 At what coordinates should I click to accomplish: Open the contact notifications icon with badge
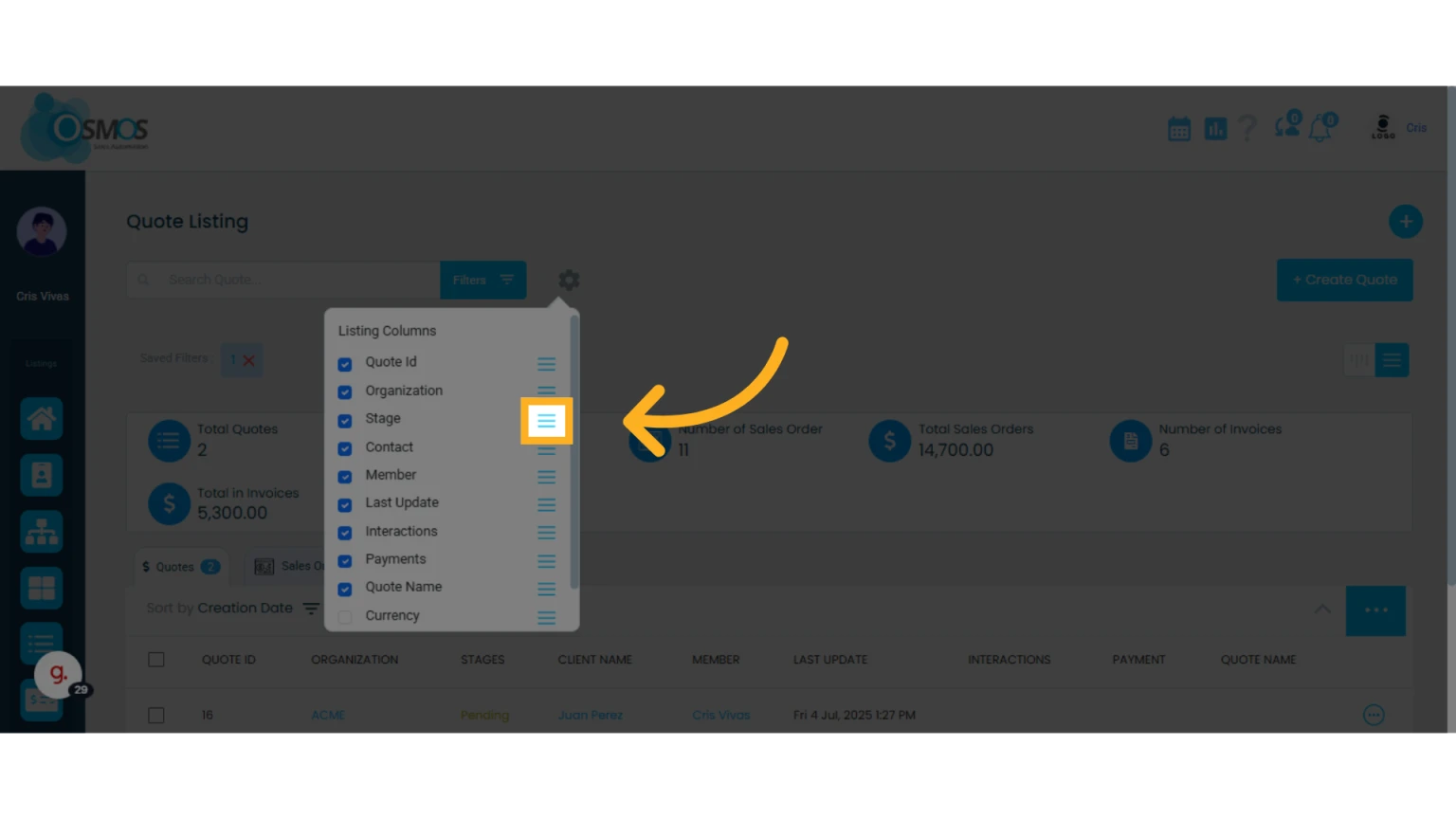coord(1288,125)
